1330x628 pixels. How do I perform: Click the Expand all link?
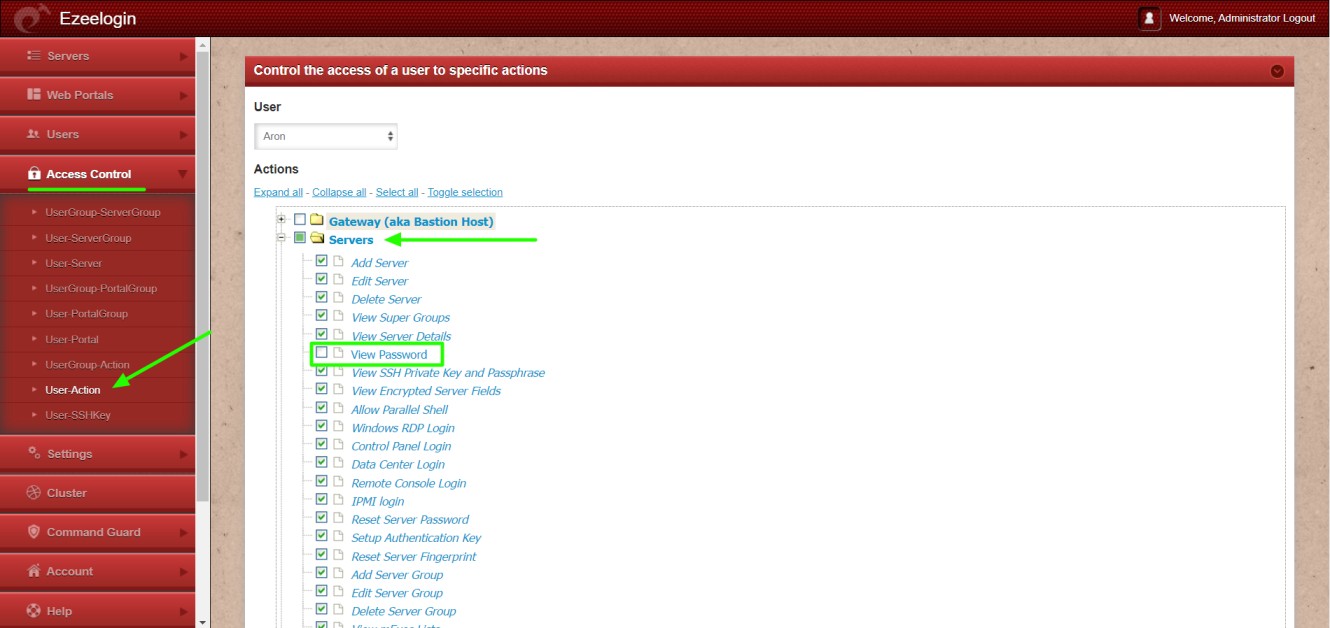tap(278, 192)
